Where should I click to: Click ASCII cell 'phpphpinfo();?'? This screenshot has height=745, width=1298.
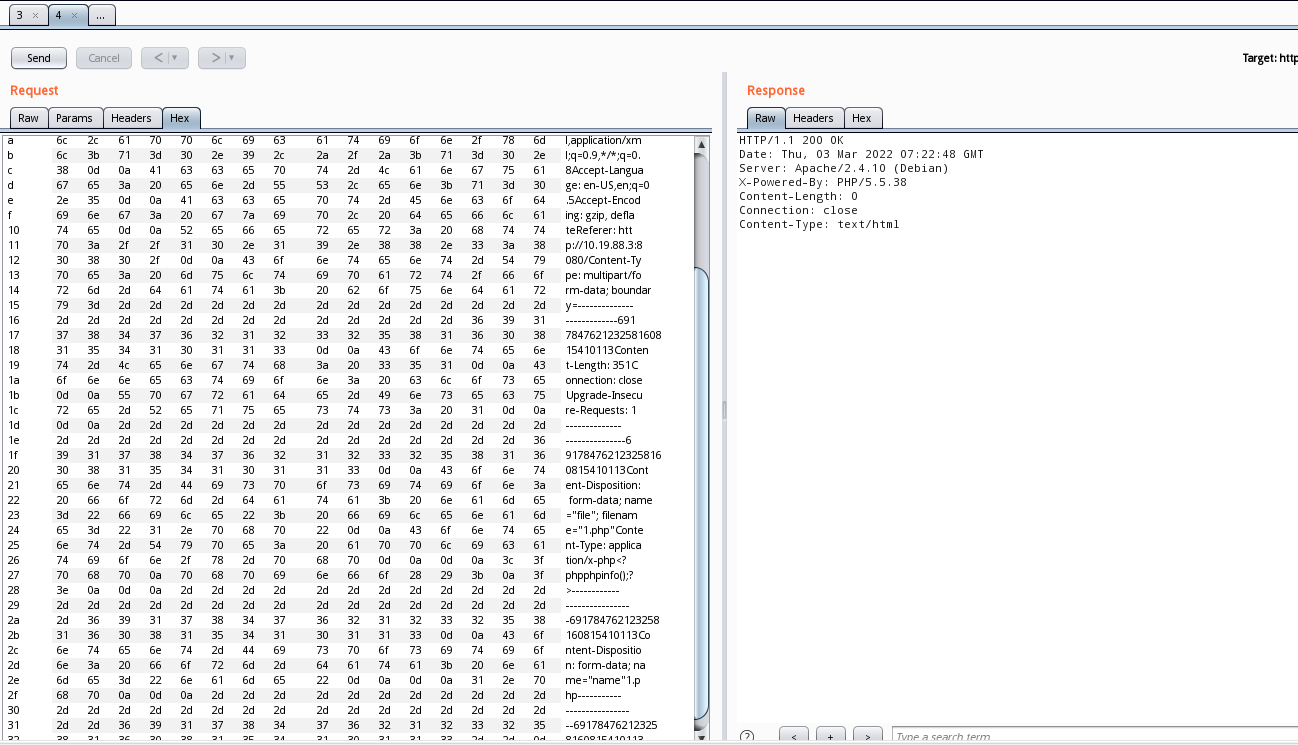click(599, 575)
